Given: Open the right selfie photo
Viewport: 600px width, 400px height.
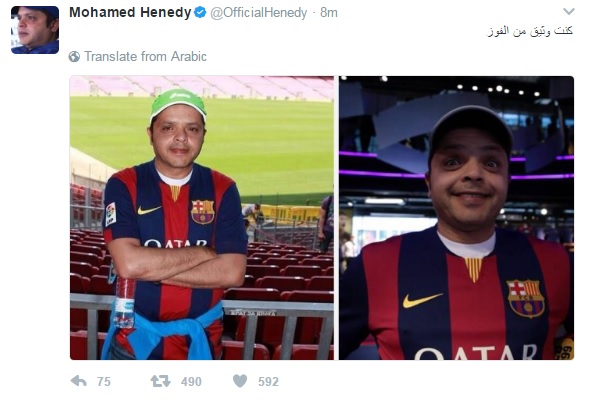Looking at the screenshot, I should (x=456, y=218).
